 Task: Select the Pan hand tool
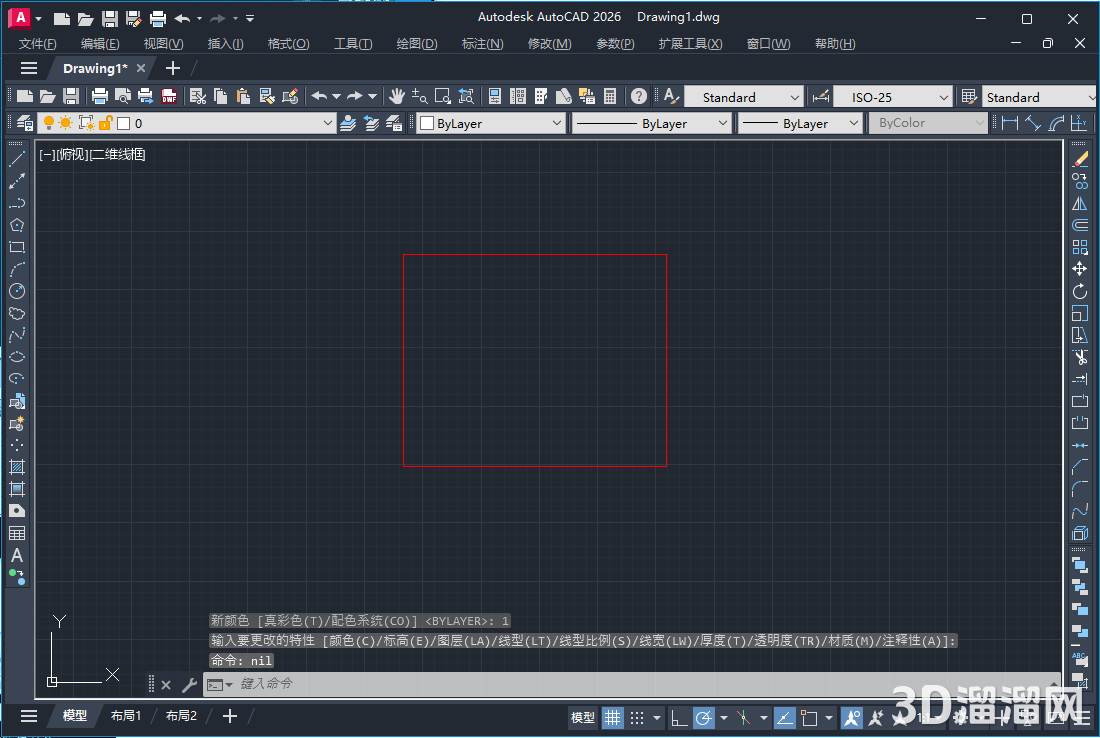pos(397,96)
